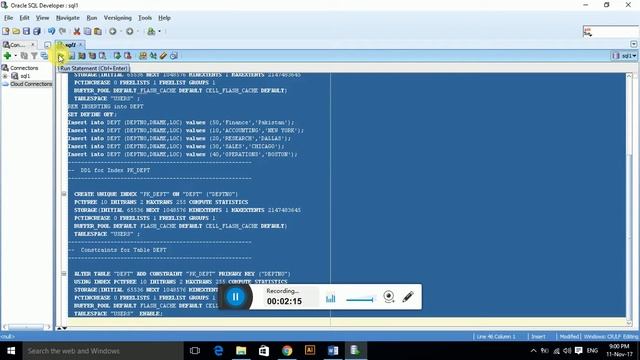The image size is (640, 360).
Task: Open the editor tab list dropdown
Action: pos(633,44)
